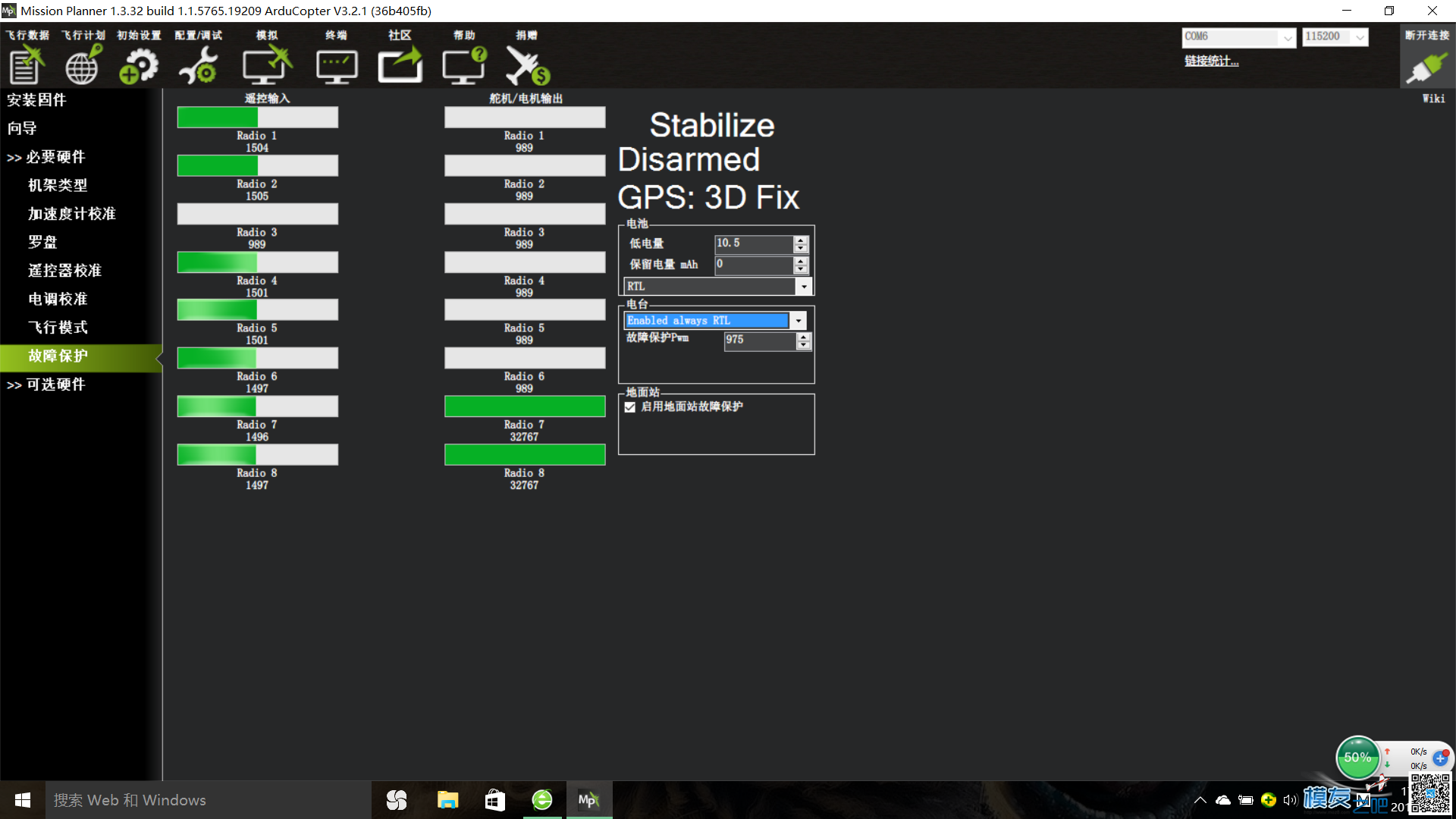This screenshot has height=819, width=1456.
Task: Open the 飞行计划 flight plan globe icon
Action: [83, 64]
